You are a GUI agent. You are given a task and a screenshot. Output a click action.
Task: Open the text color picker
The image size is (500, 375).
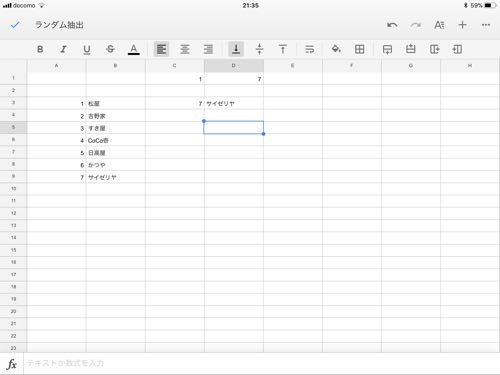pos(134,49)
